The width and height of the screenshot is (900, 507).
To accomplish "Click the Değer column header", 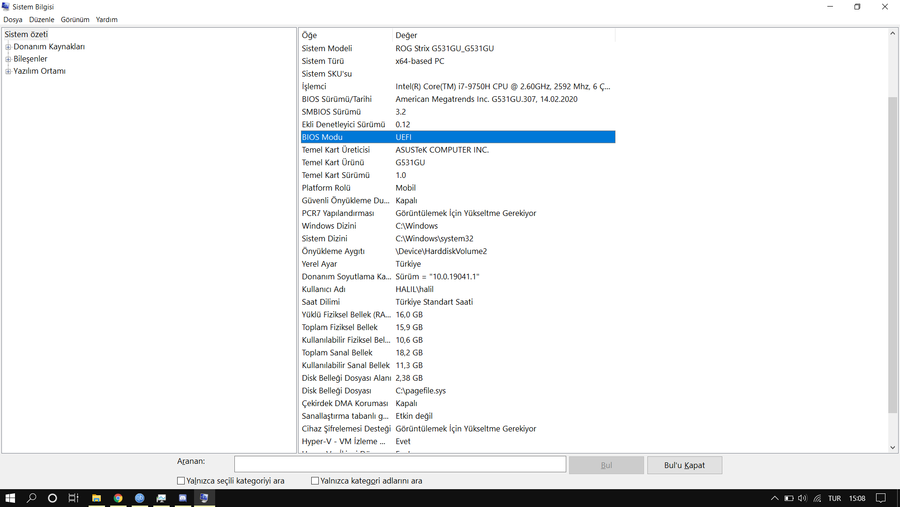I will pos(504,35).
